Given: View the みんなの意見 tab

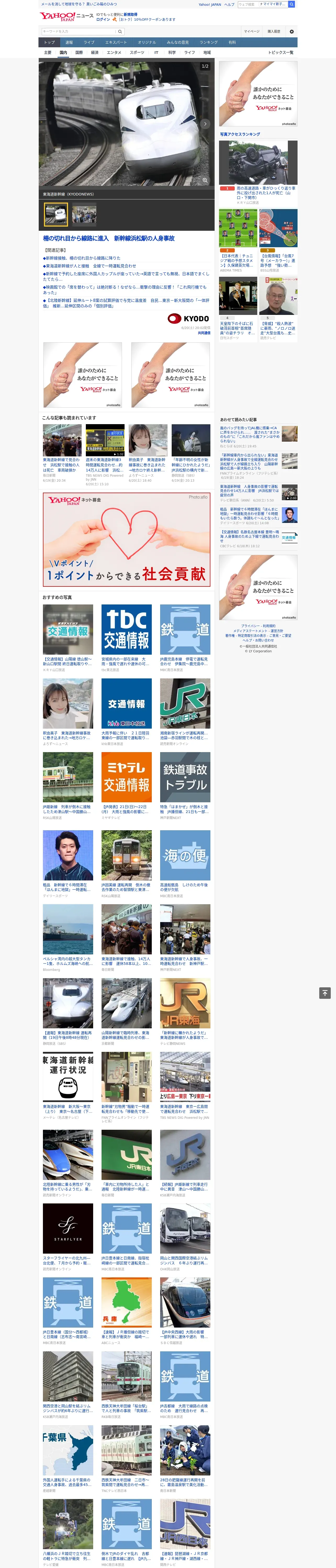Looking at the screenshot, I should click(x=177, y=43).
